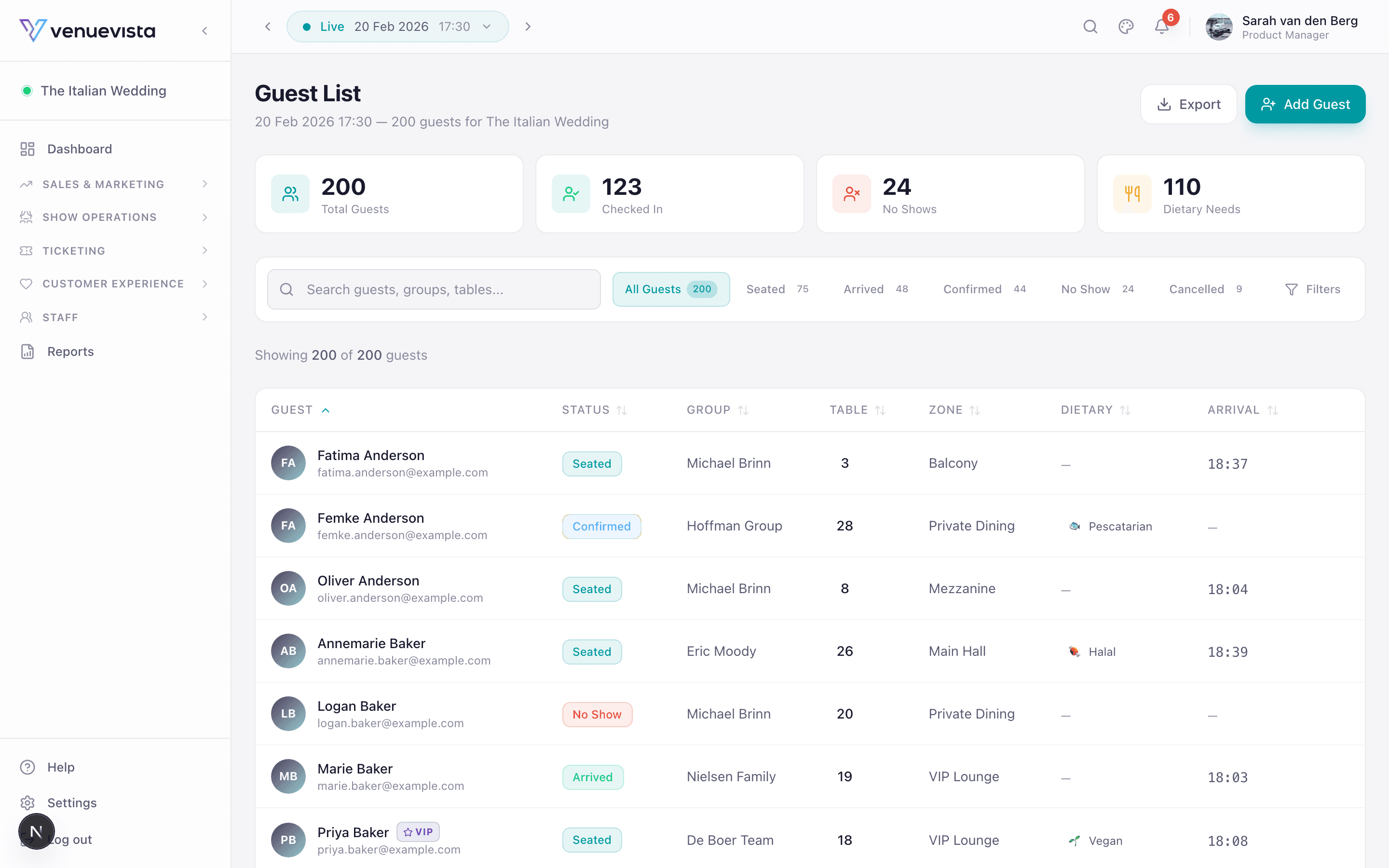Image resolution: width=1389 pixels, height=868 pixels.
Task: Export the guest list
Action: [1188, 104]
